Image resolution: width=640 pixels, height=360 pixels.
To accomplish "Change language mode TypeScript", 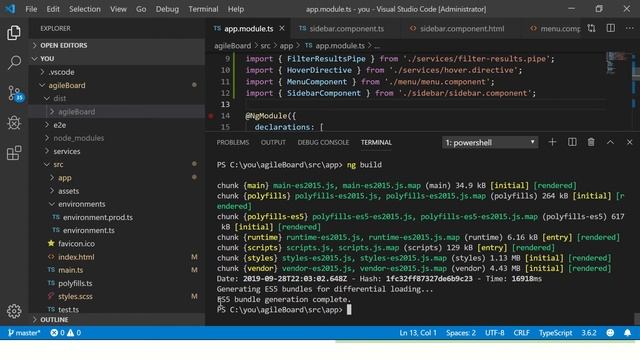I will [555, 333].
